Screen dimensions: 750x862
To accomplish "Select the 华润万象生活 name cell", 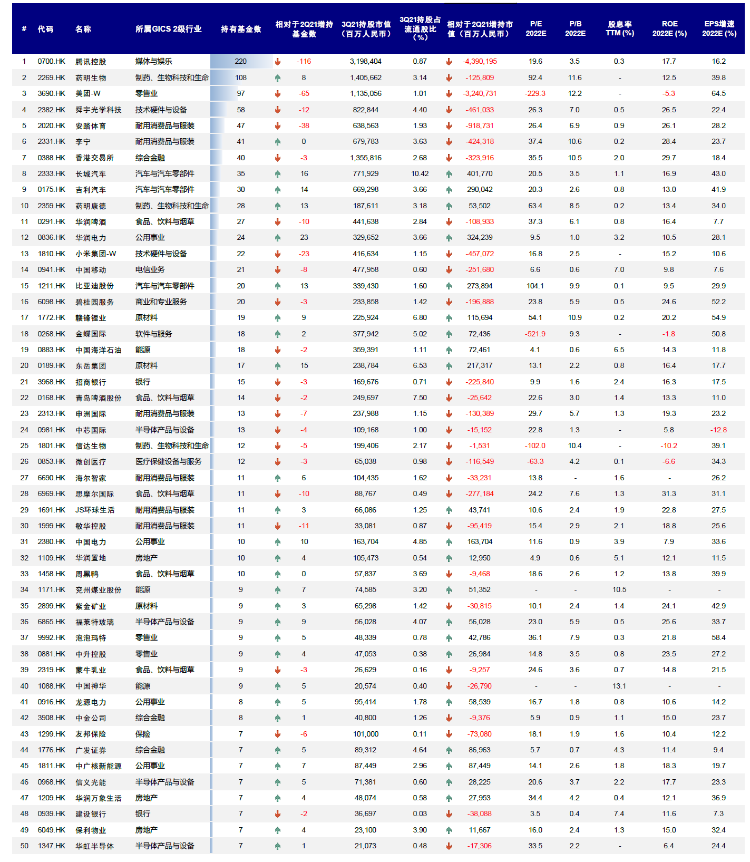I will coord(98,798).
